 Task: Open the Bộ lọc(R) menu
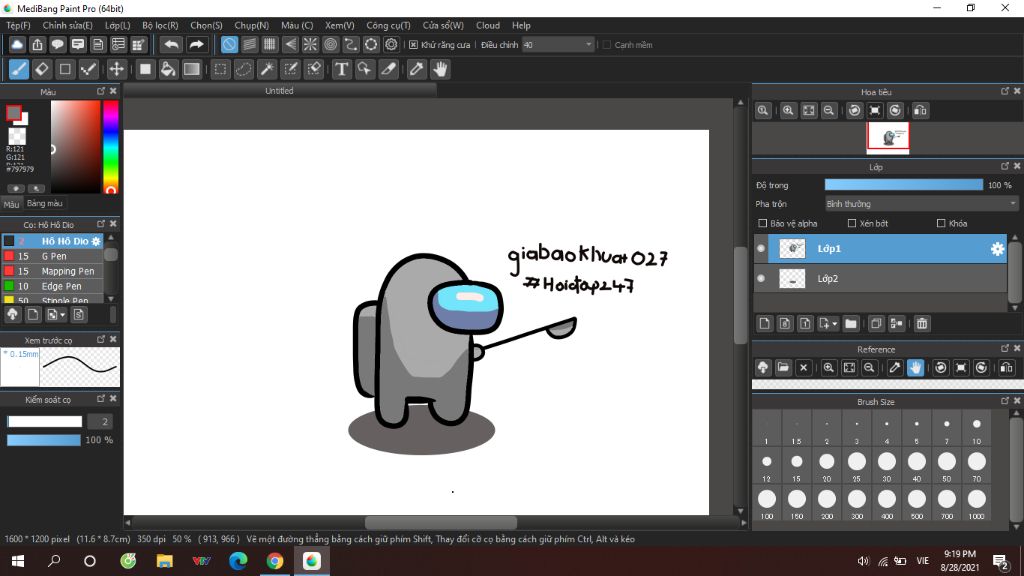pyautogui.click(x=160, y=25)
